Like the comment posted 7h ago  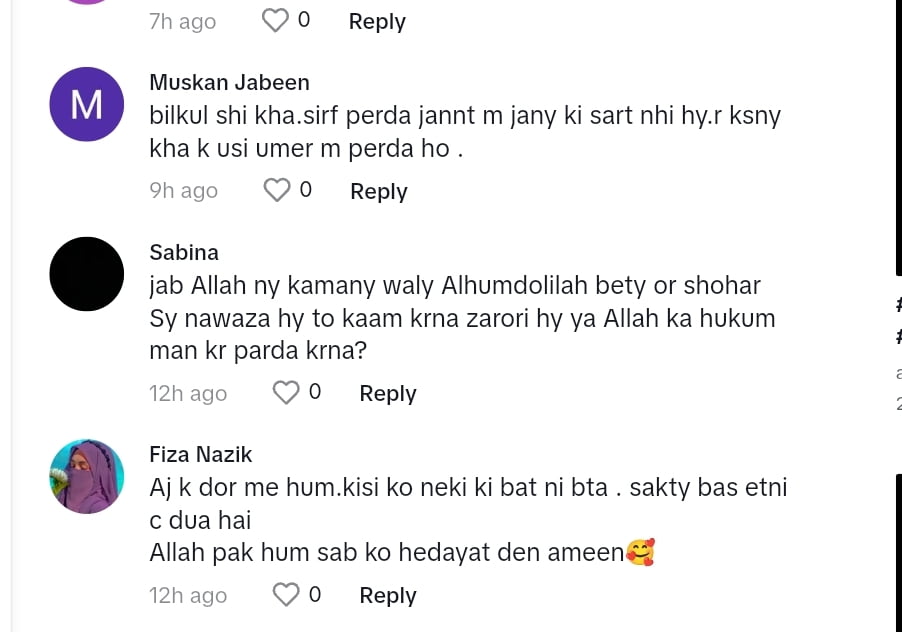click(x=275, y=21)
